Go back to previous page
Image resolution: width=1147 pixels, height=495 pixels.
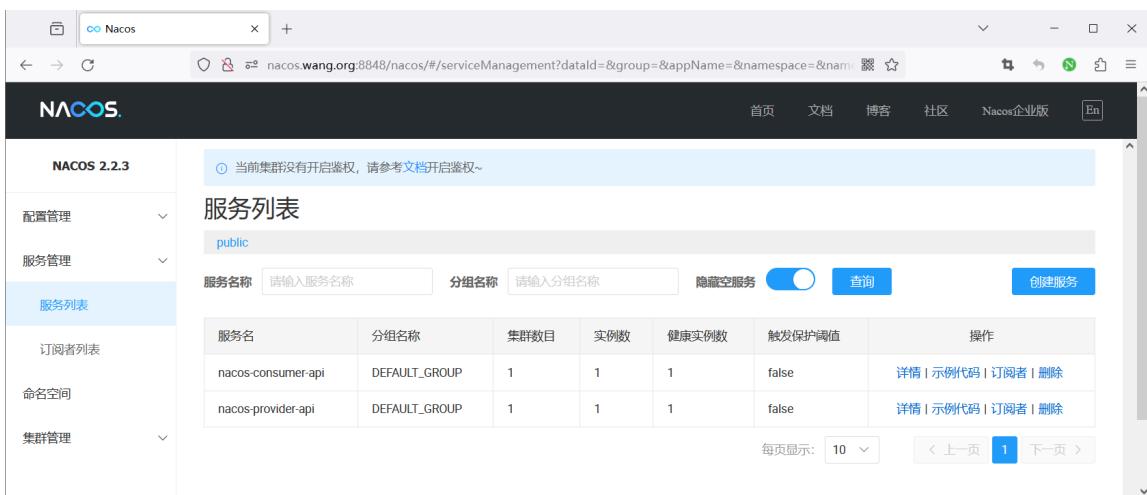(x=26, y=65)
